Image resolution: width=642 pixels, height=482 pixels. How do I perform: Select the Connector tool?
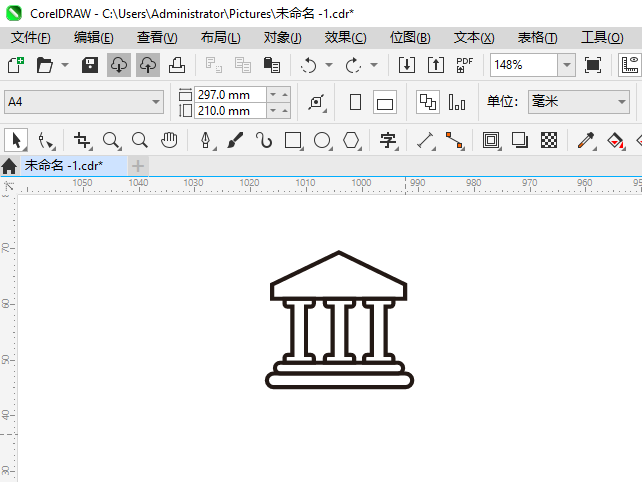point(454,140)
